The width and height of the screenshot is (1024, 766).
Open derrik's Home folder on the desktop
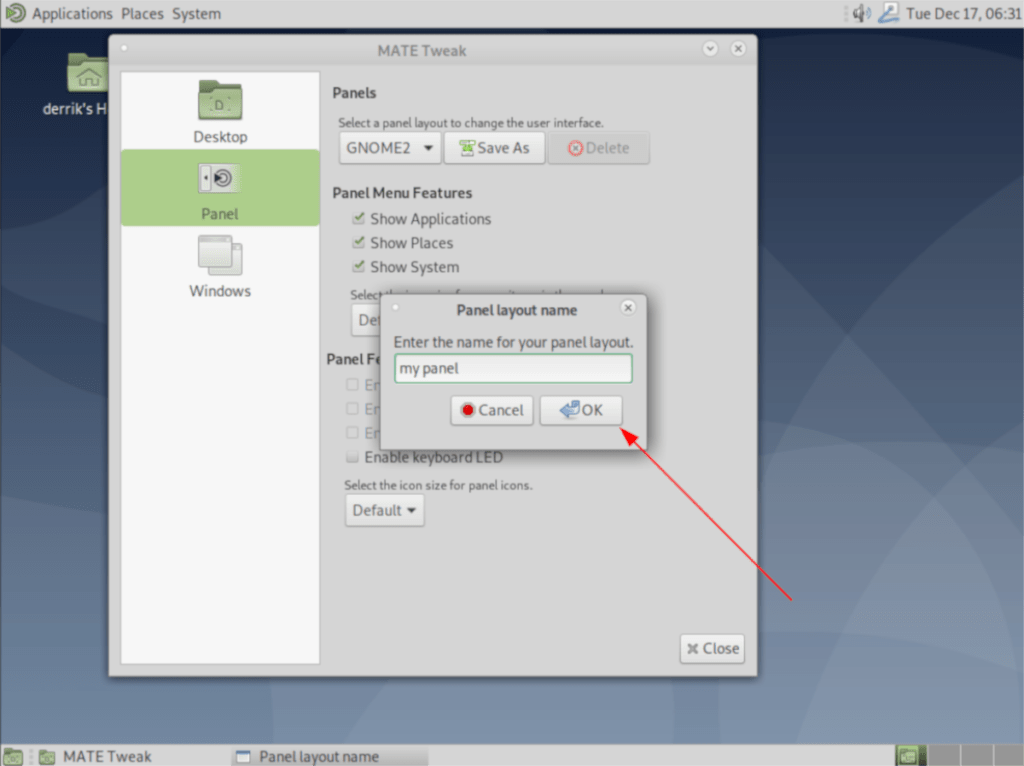88,73
